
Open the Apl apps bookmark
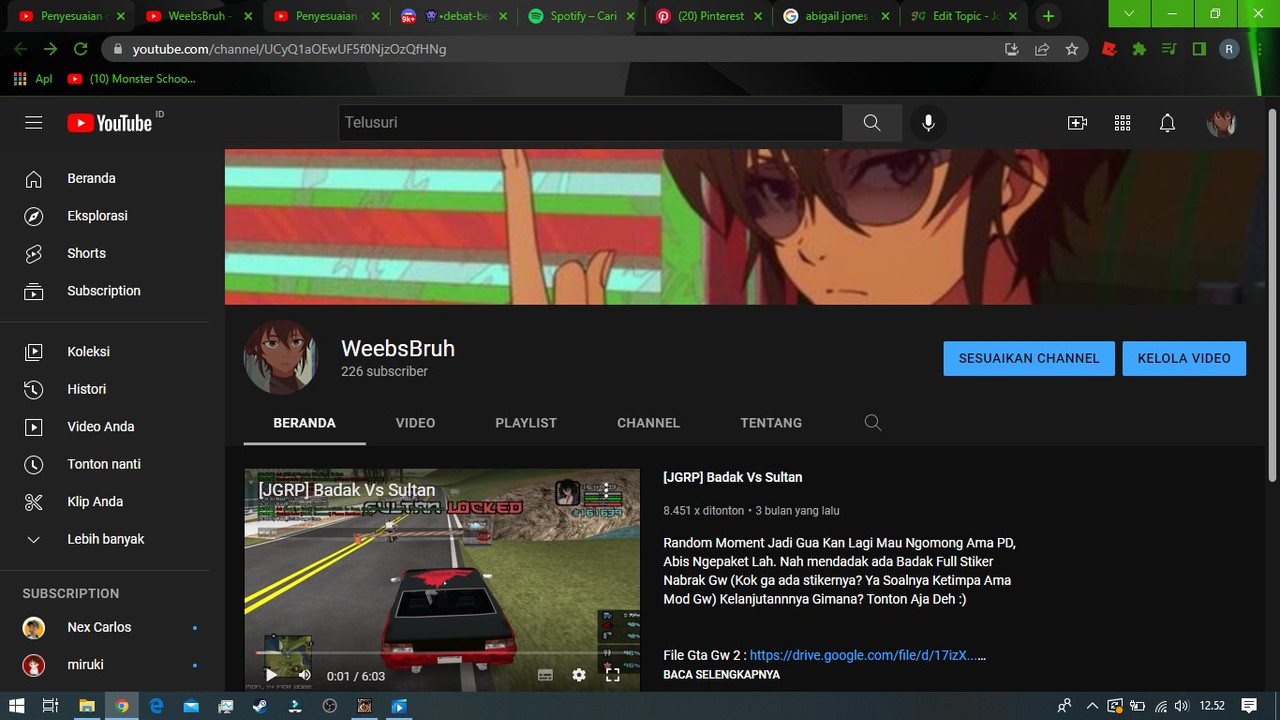(33, 79)
